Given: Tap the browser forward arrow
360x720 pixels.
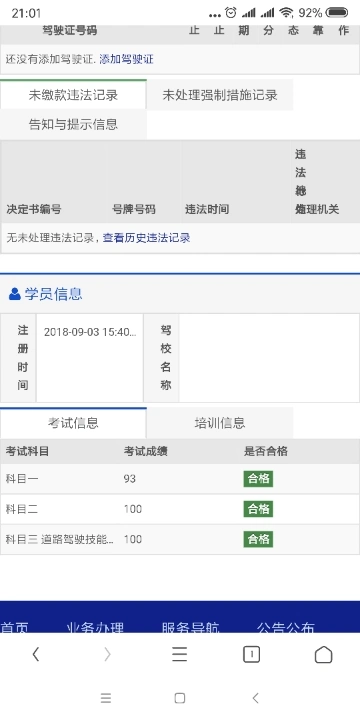Looking at the screenshot, I should point(107,654).
